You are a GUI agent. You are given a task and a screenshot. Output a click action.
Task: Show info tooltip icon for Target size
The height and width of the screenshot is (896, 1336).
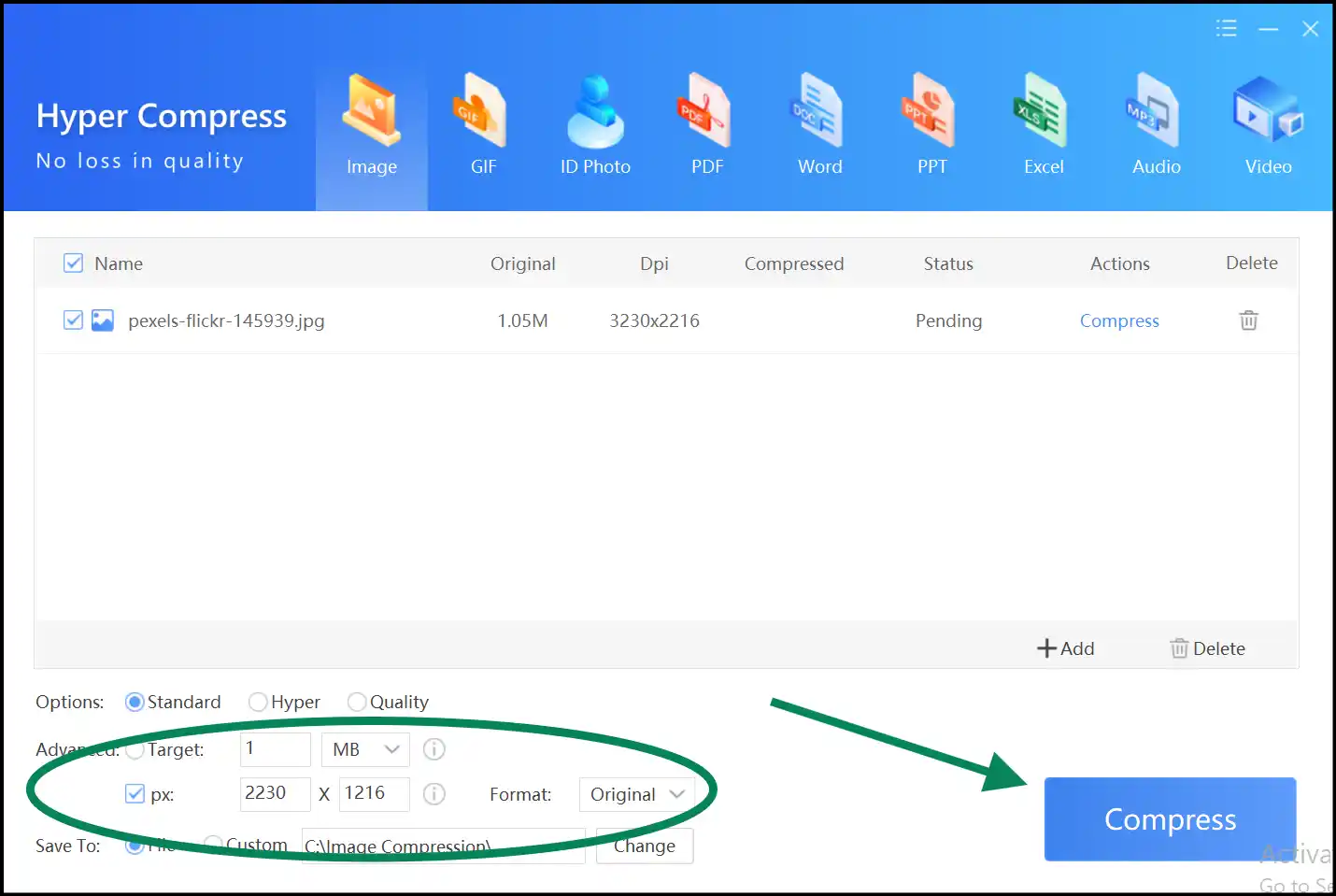tap(434, 749)
